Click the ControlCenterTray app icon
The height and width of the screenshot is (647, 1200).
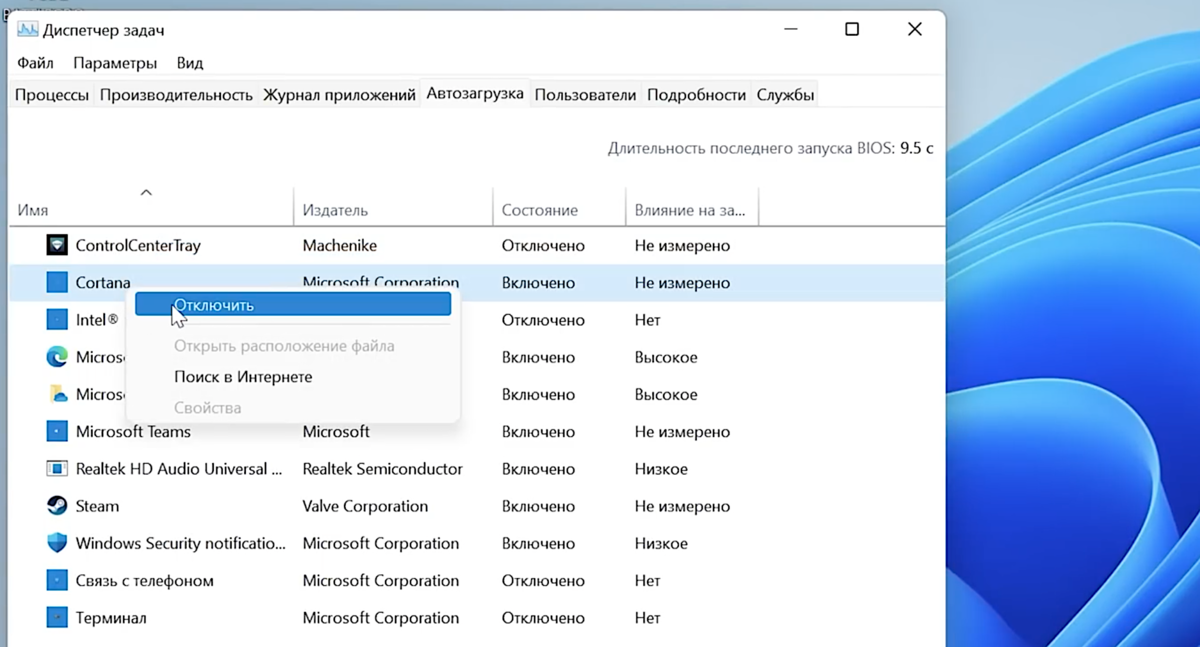tap(57, 245)
